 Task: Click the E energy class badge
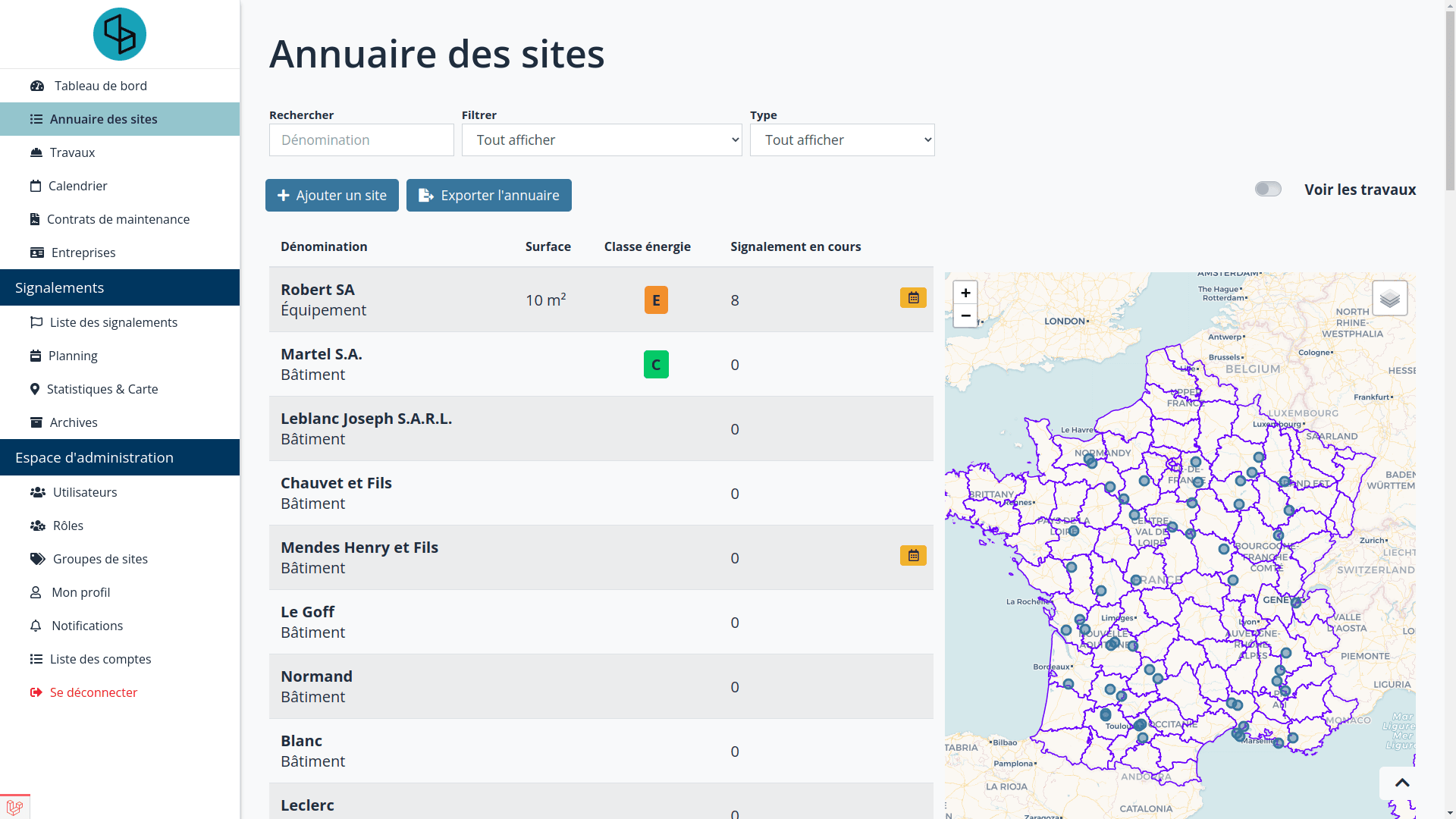pos(656,300)
